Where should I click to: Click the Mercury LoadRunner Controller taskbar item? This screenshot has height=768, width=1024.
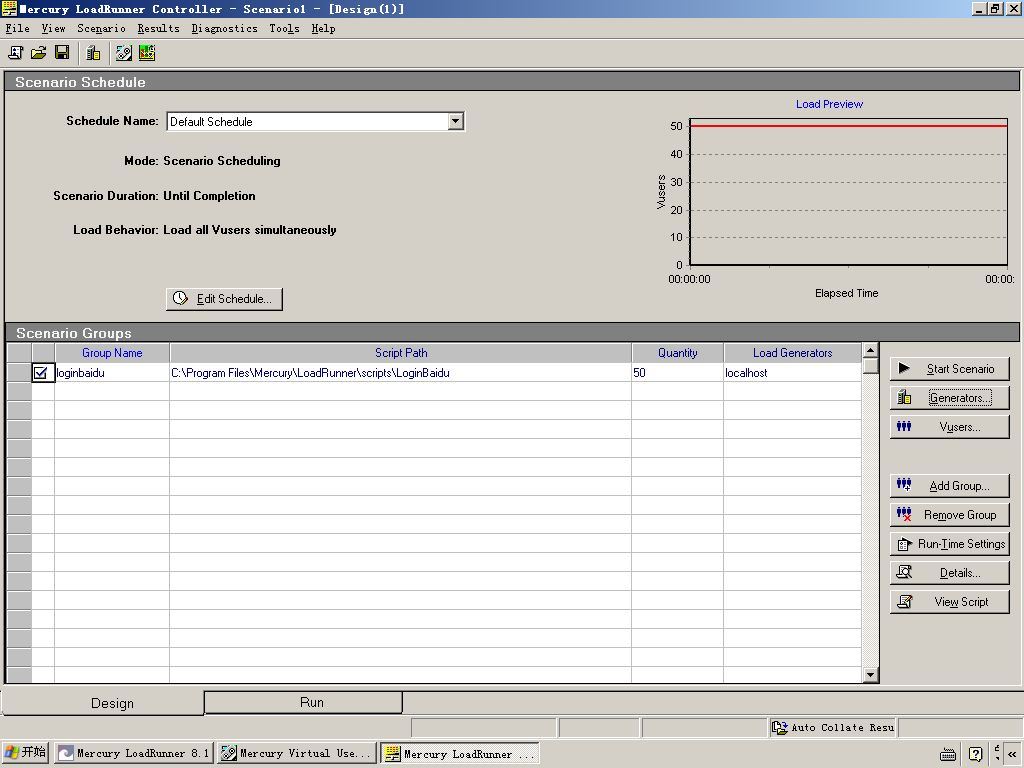click(x=460, y=753)
